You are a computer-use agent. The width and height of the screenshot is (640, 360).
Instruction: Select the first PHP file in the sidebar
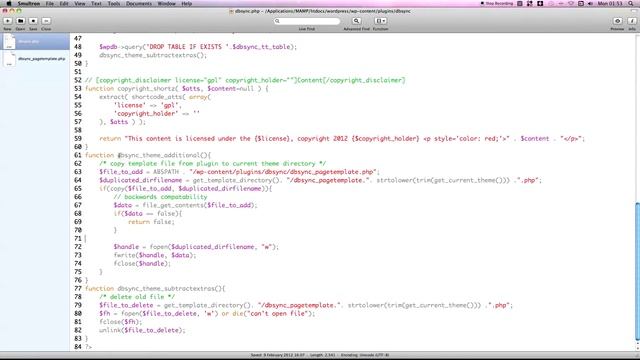35,42
